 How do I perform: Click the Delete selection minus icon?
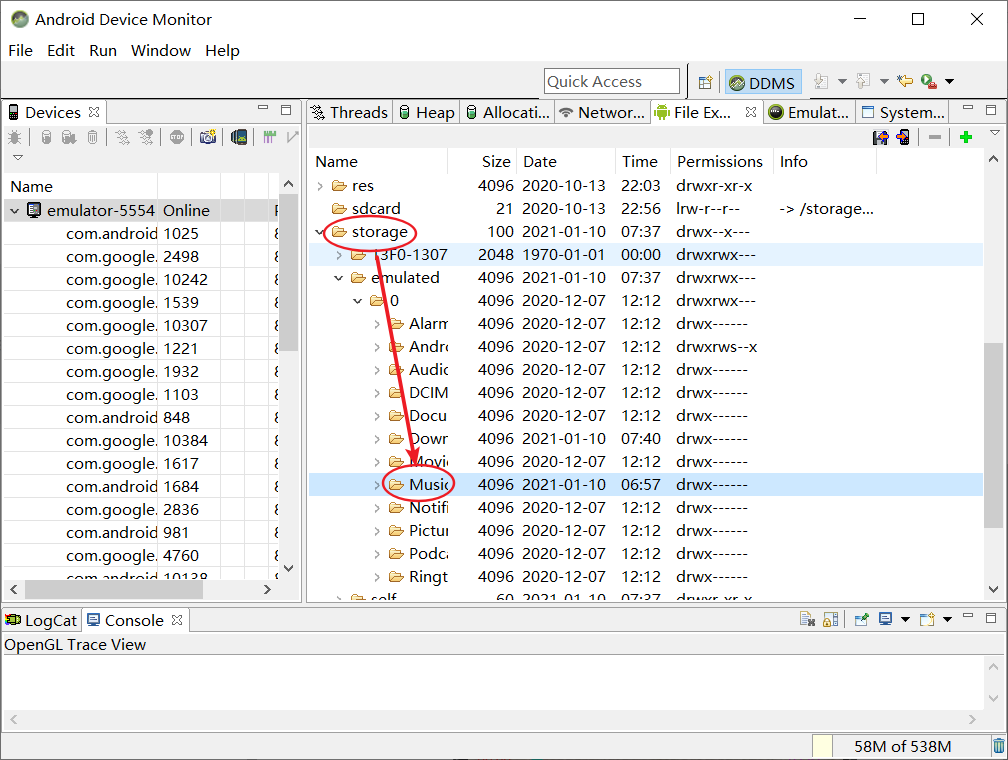click(x=935, y=137)
